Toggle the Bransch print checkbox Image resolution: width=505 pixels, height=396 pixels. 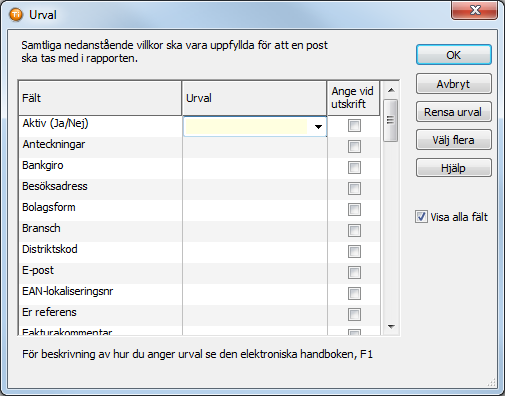(x=354, y=231)
